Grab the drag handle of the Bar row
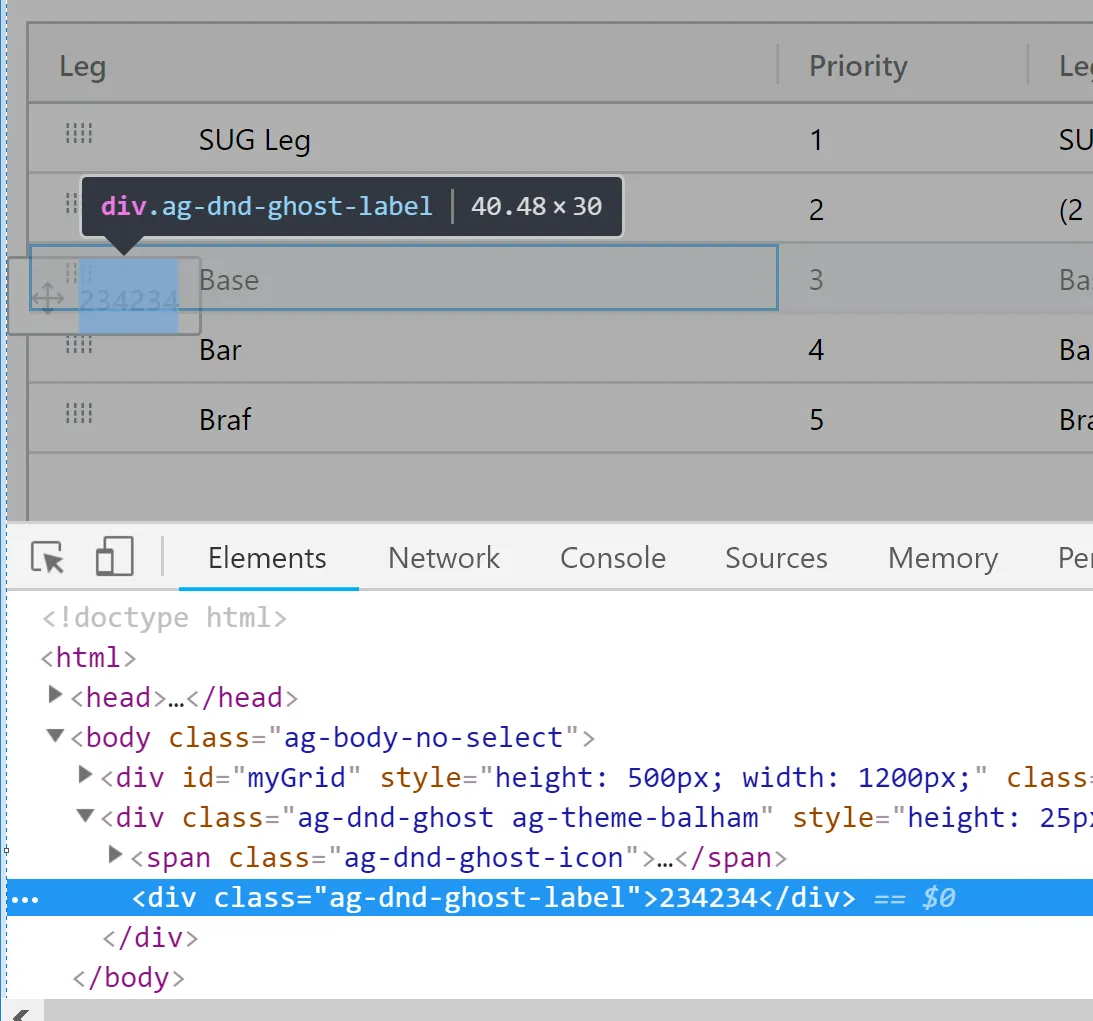 (x=79, y=344)
